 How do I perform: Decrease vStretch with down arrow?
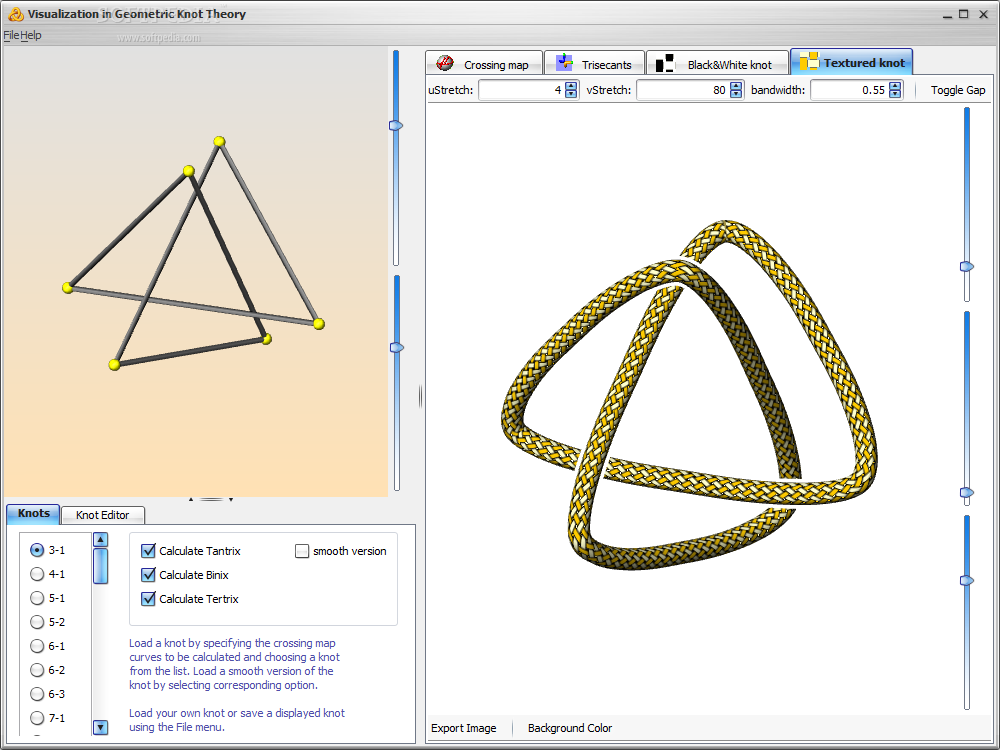pyautogui.click(x=736, y=94)
